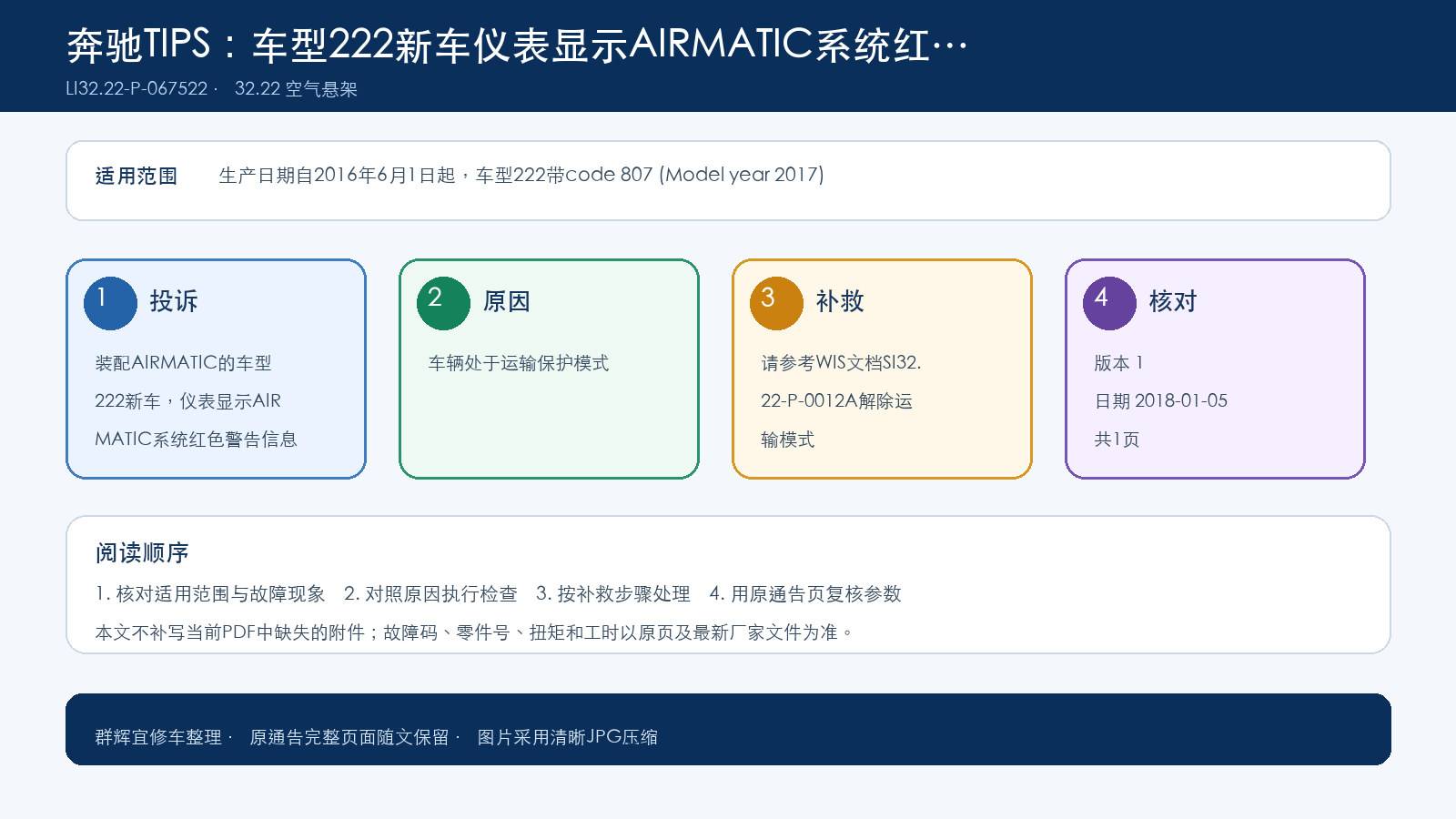Click the 阅读顺序 heading
Viewport: 1456px width, 819px height.
click(x=142, y=553)
